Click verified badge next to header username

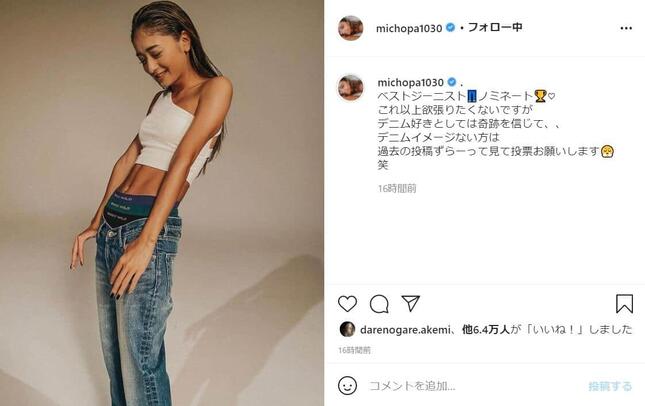coord(450,28)
